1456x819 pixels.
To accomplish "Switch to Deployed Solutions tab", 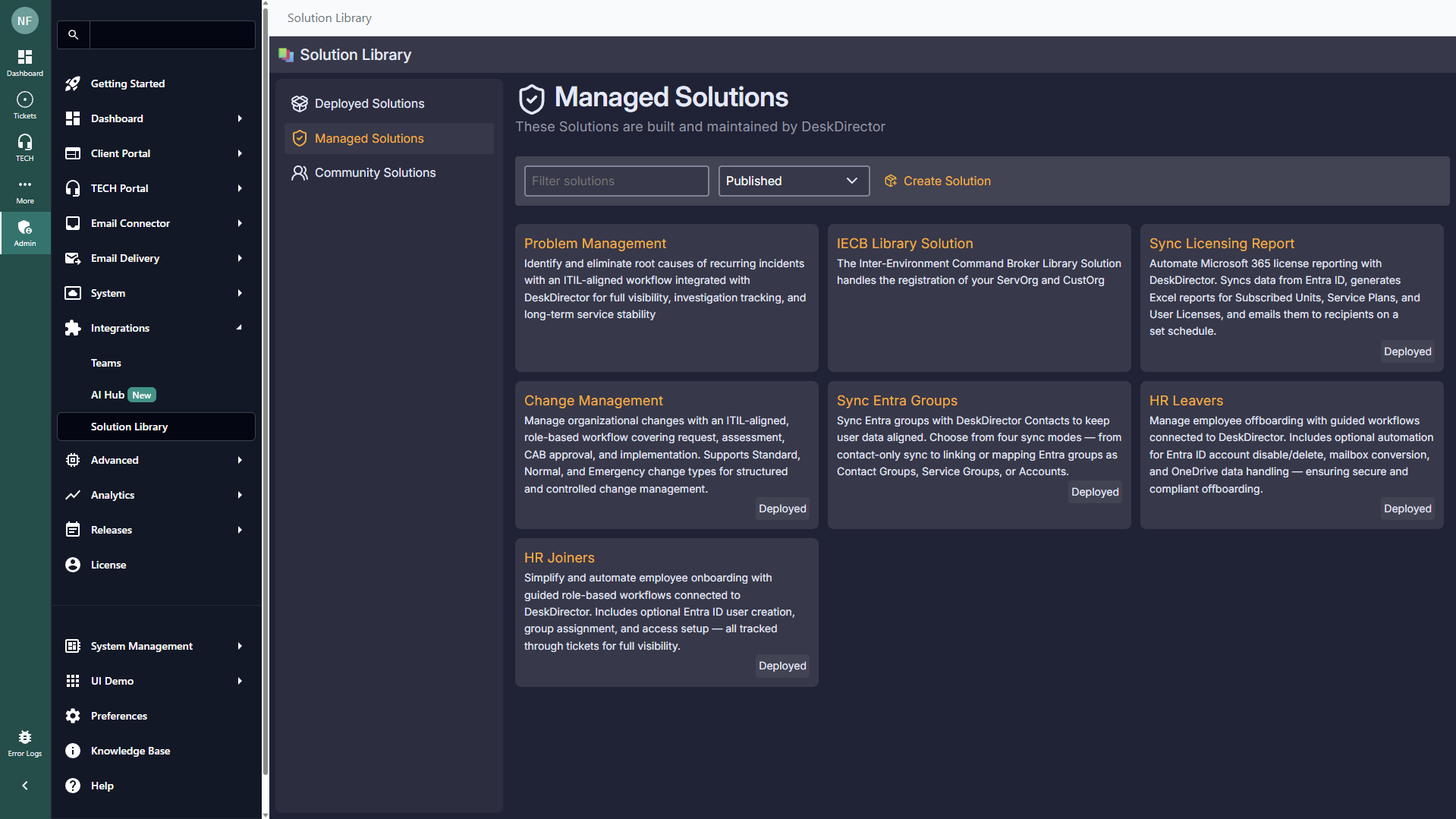I will 370,103.
